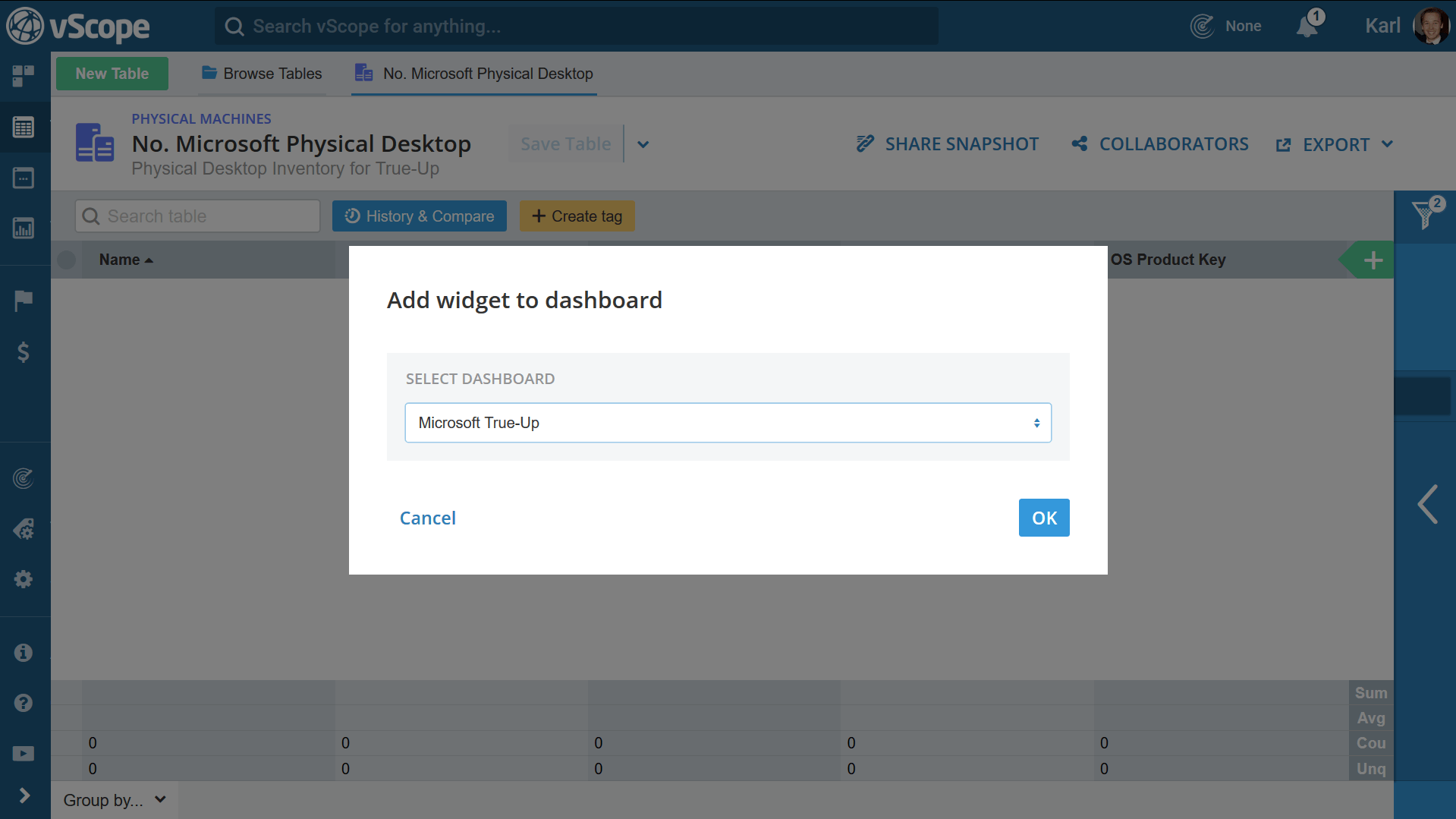The height and width of the screenshot is (819, 1456).
Task: Select No. Microsoft Physical Desktop tab
Action: 473,74
